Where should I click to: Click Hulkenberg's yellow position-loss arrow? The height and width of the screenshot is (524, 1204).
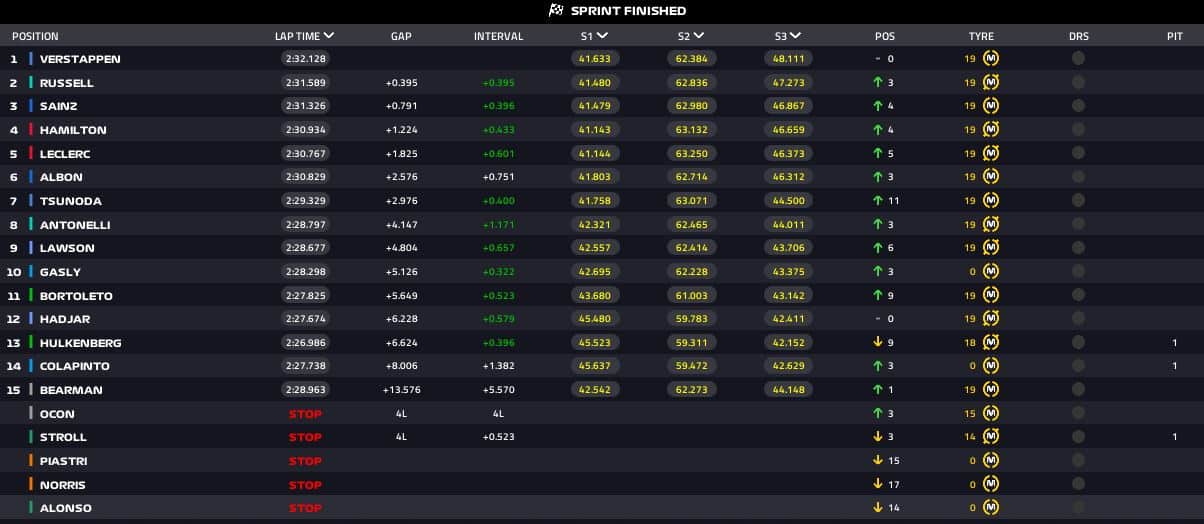pos(877,343)
